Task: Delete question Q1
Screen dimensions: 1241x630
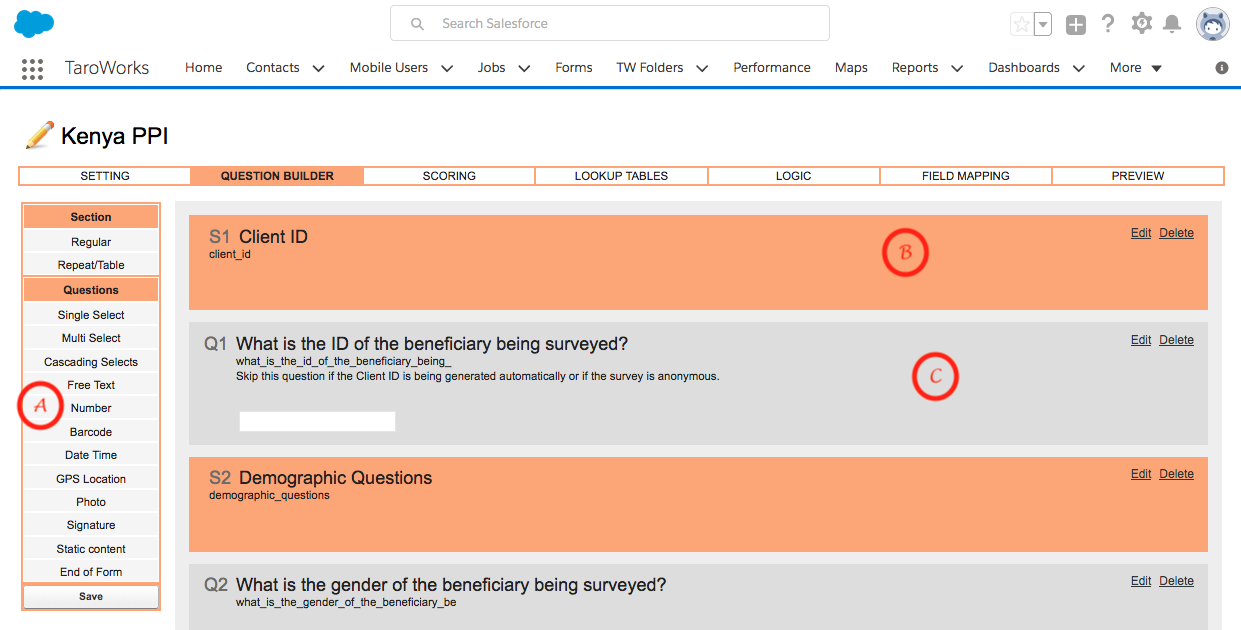Action: pos(1176,340)
